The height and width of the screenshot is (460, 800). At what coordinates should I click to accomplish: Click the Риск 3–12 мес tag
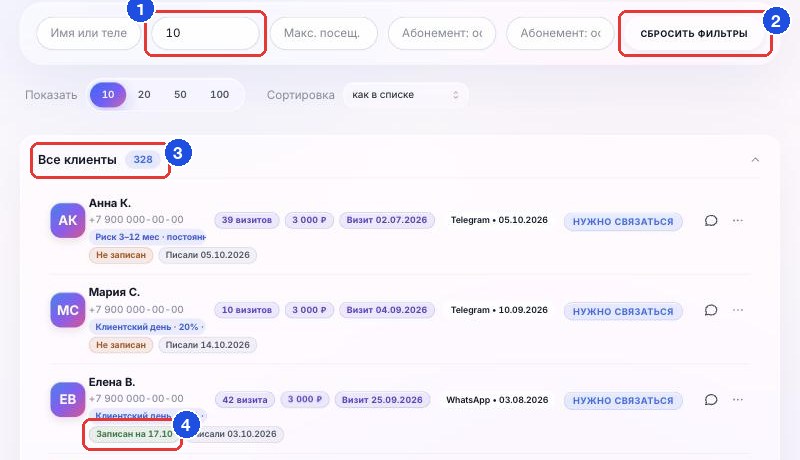click(148, 237)
